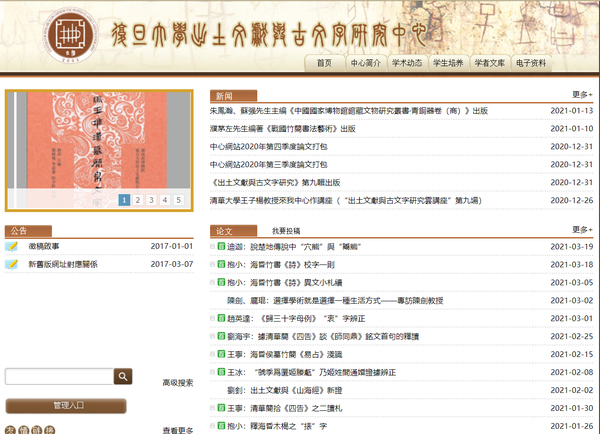Image resolution: width=600 pixels, height=434 pixels.
Task: Switch carousel to slide 2
Action: pyautogui.click(x=138, y=200)
